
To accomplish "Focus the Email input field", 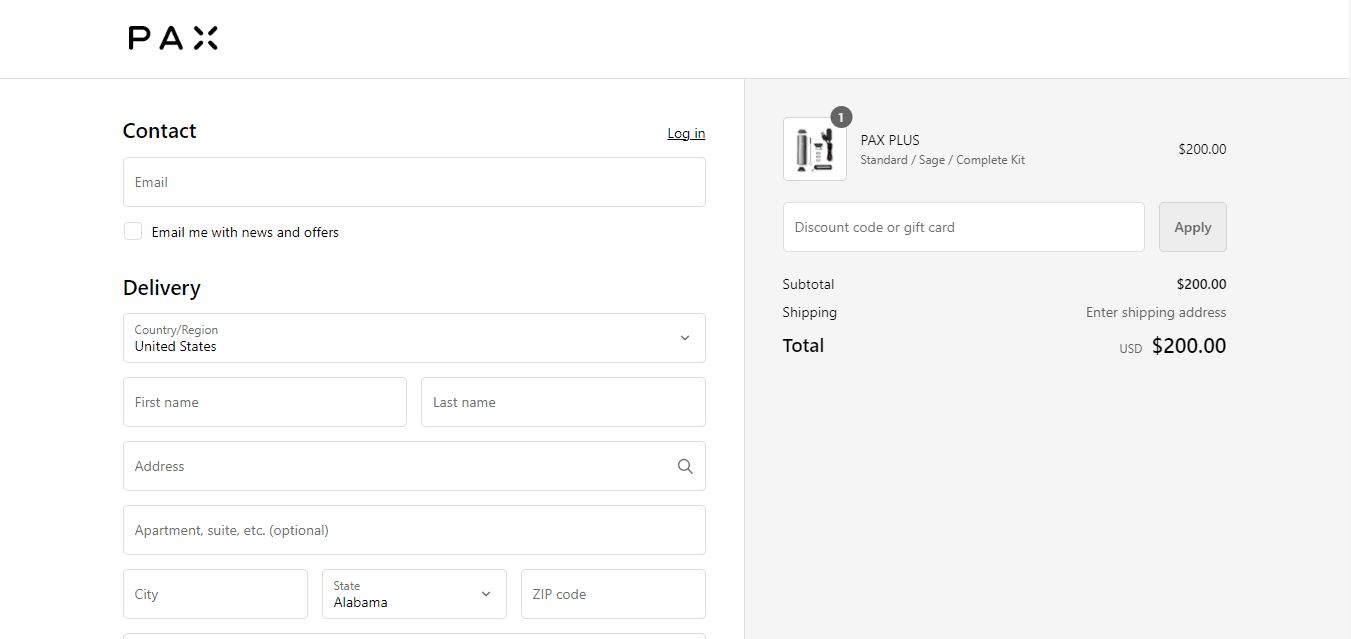I will click(414, 182).
